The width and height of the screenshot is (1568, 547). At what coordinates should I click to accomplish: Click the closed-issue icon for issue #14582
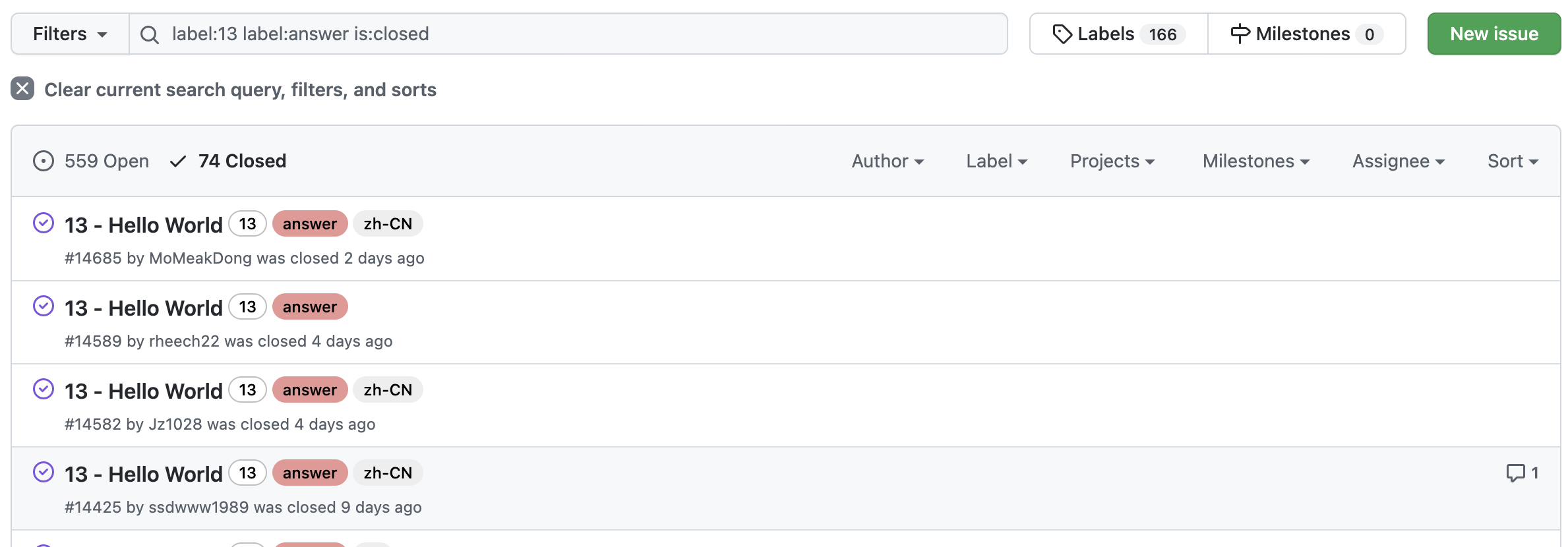(44, 389)
